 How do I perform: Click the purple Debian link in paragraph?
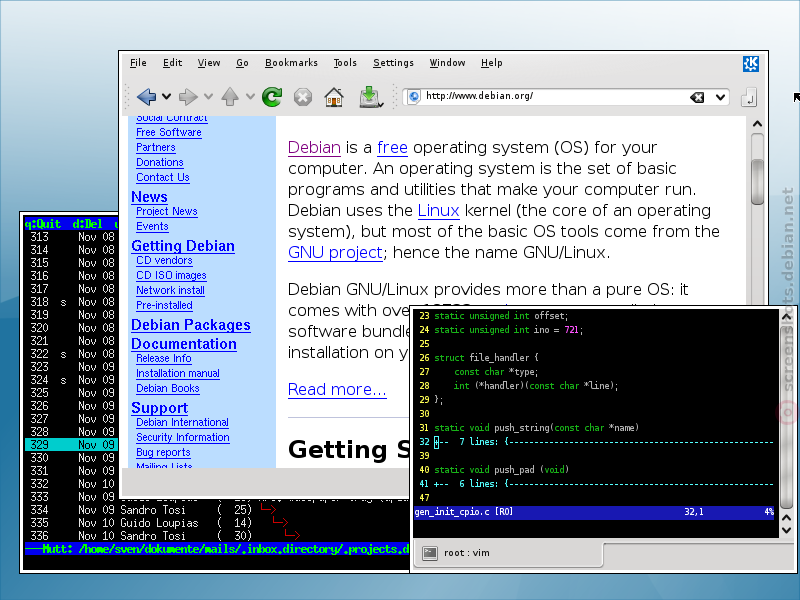[314, 147]
